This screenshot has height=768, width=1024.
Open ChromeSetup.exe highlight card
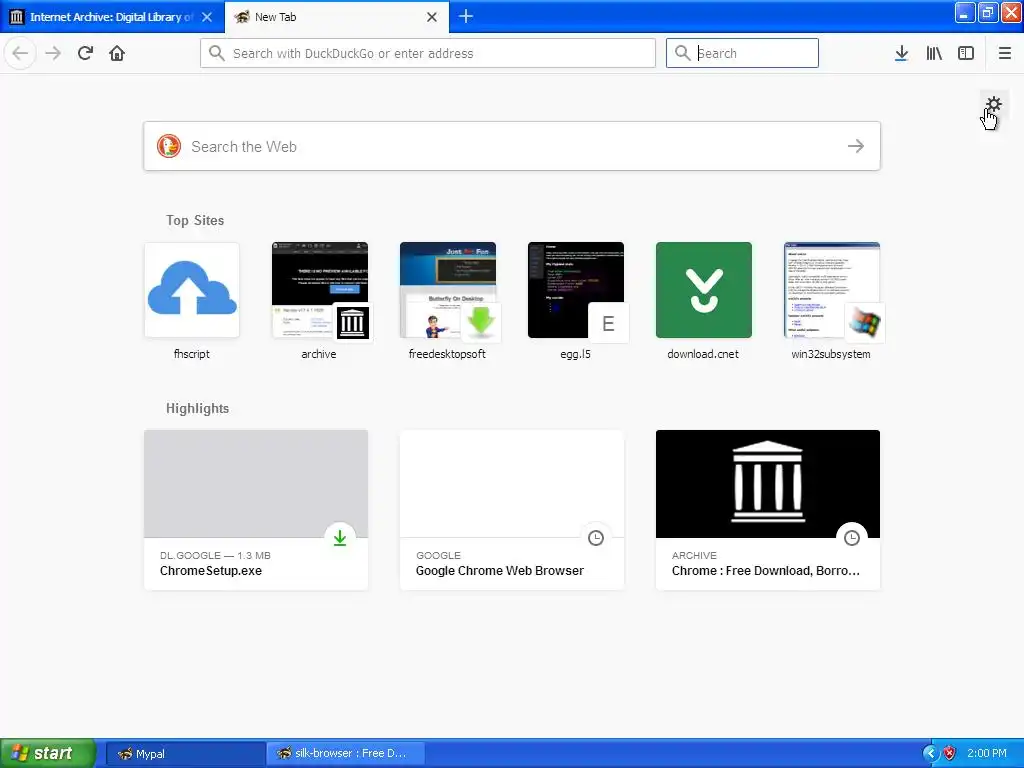[256, 509]
